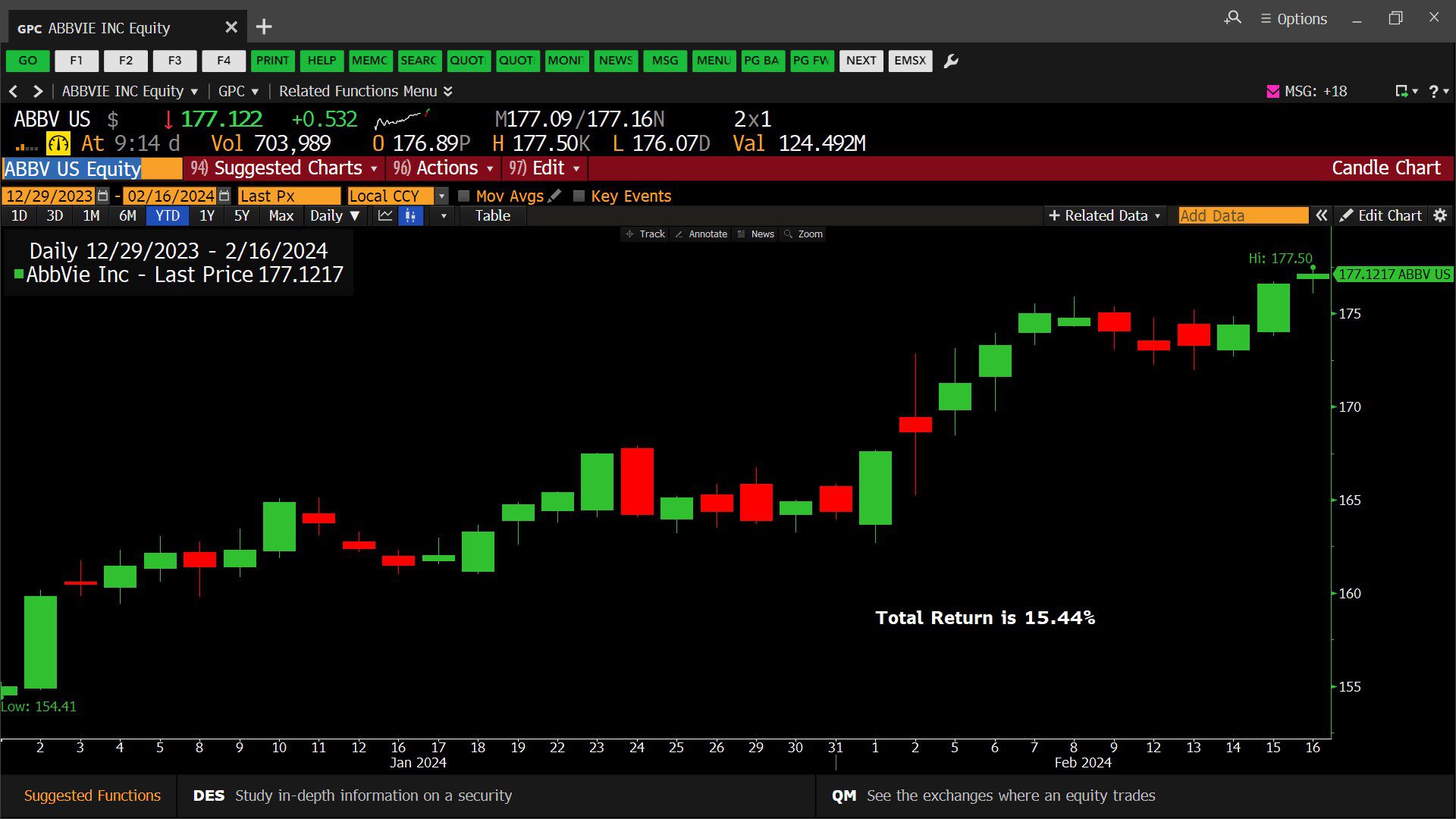
Task: Go back with the left arrow icon
Action: coord(13,91)
